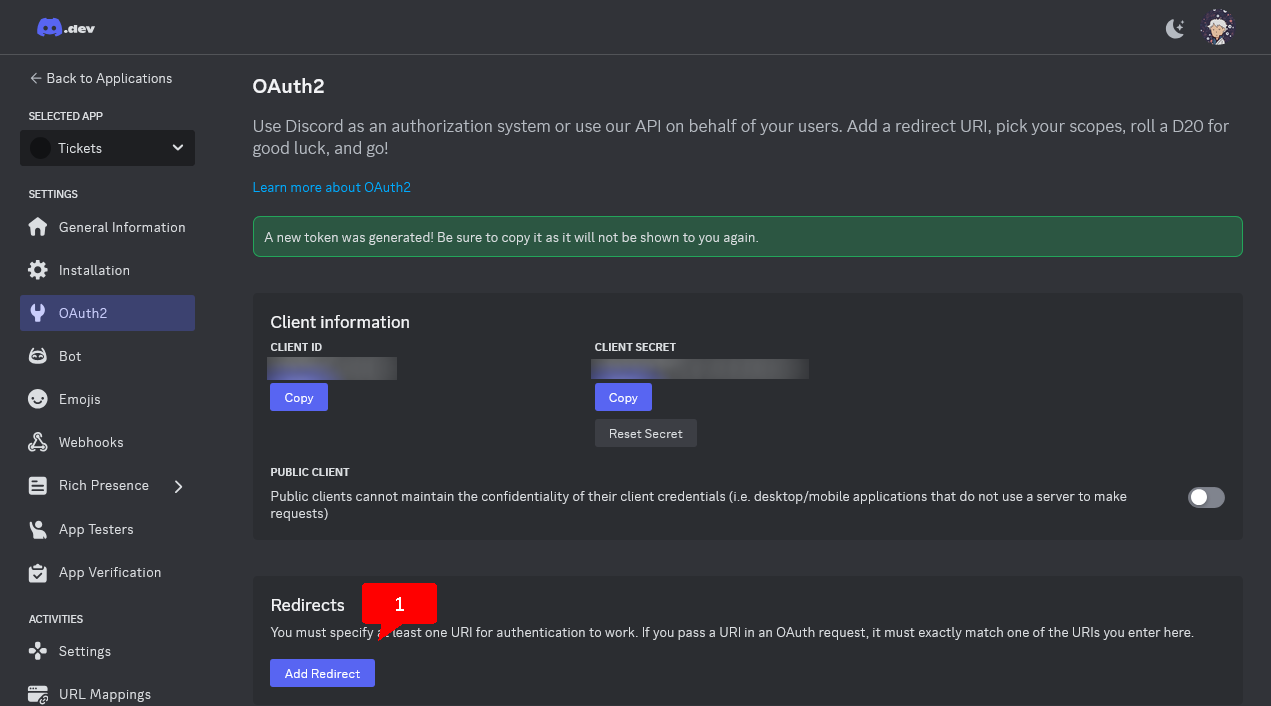
Task: Enable the Public Client switch
Action: point(1206,497)
